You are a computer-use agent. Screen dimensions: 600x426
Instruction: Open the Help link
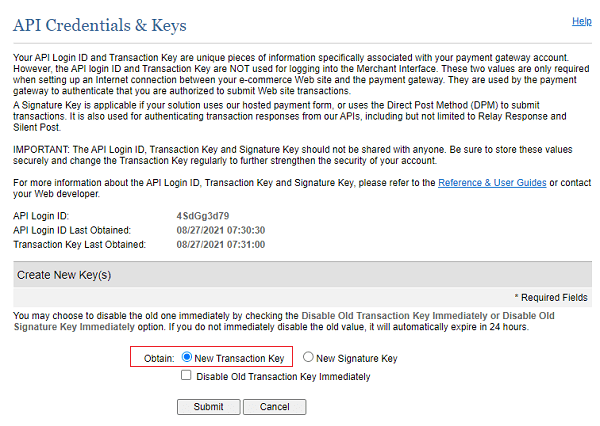pyautogui.click(x=581, y=20)
